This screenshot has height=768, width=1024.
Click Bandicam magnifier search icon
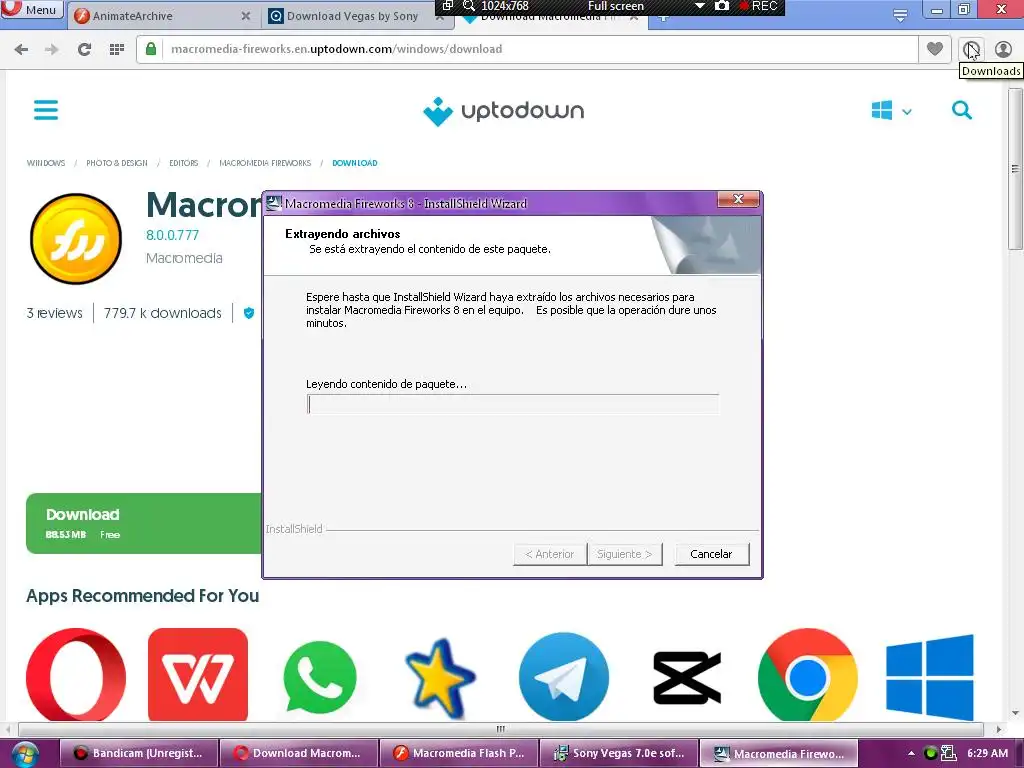pos(468,7)
